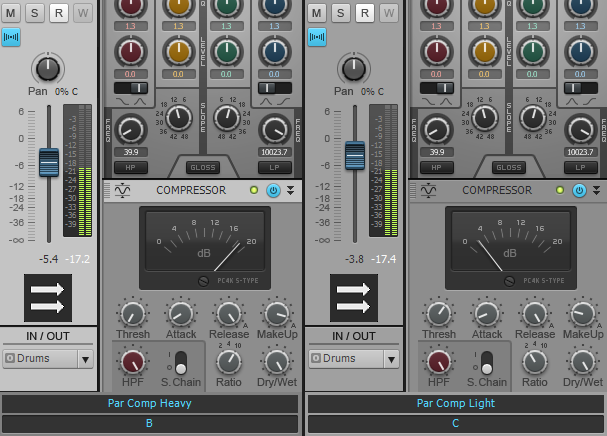Click the track icon of Par Comp Heavy
This screenshot has height=436, width=607.
48,298
